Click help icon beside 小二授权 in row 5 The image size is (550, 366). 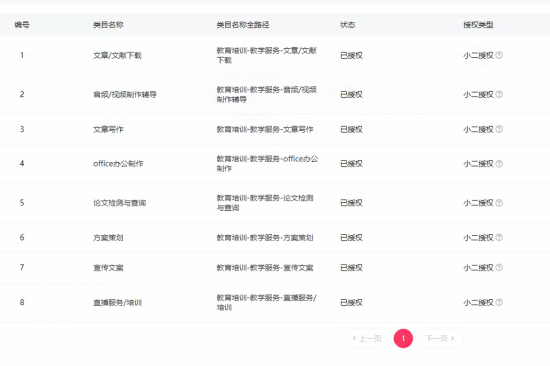pyautogui.click(x=499, y=203)
